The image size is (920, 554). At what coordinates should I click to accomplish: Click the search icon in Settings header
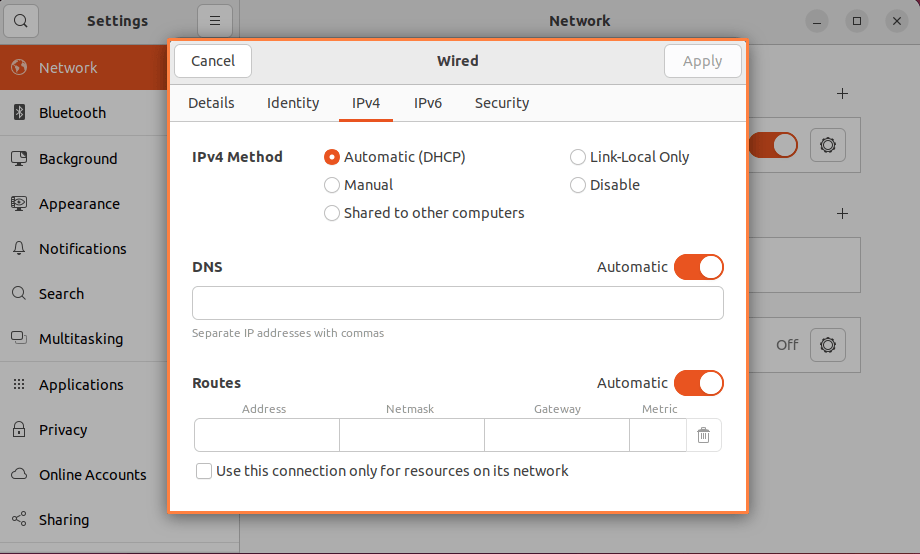pos(21,21)
